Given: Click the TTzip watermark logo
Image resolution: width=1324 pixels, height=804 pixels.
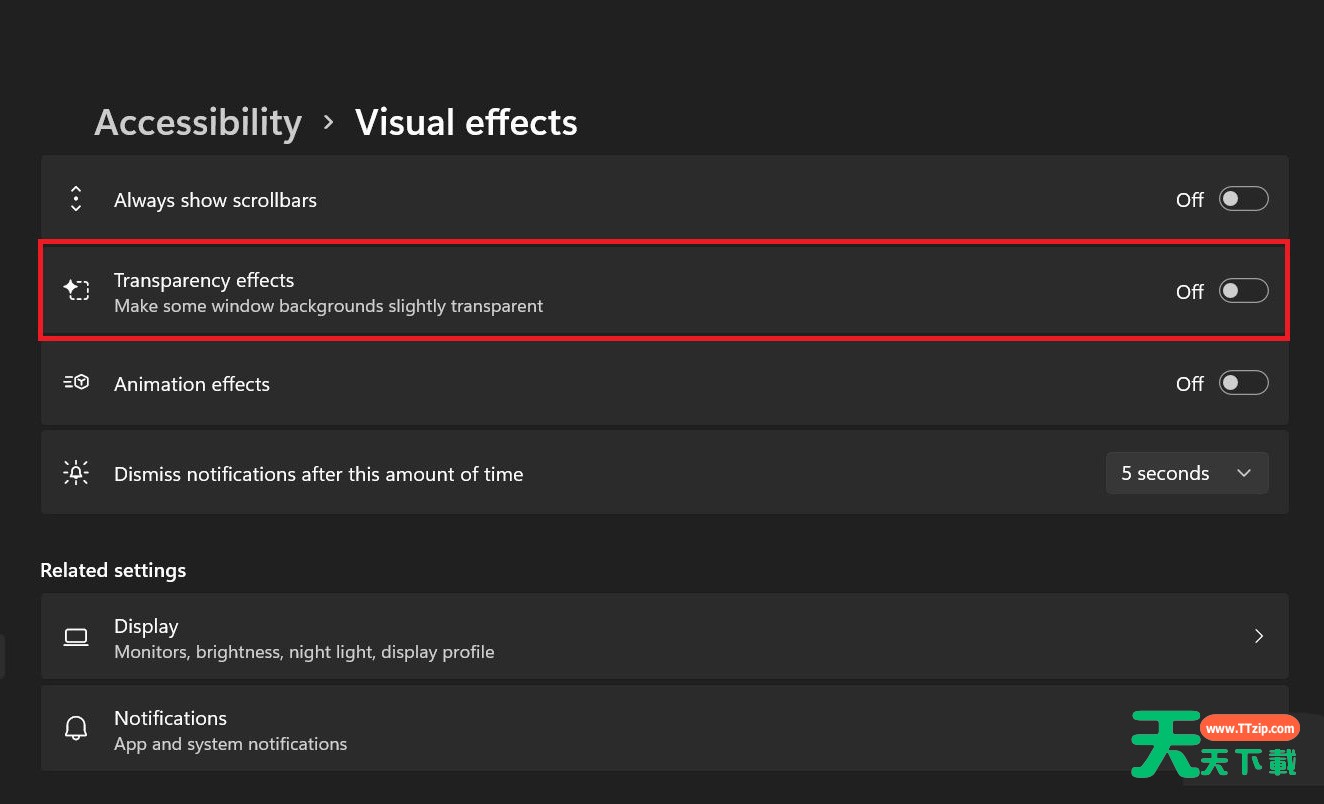Looking at the screenshot, I should [1214, 744].
